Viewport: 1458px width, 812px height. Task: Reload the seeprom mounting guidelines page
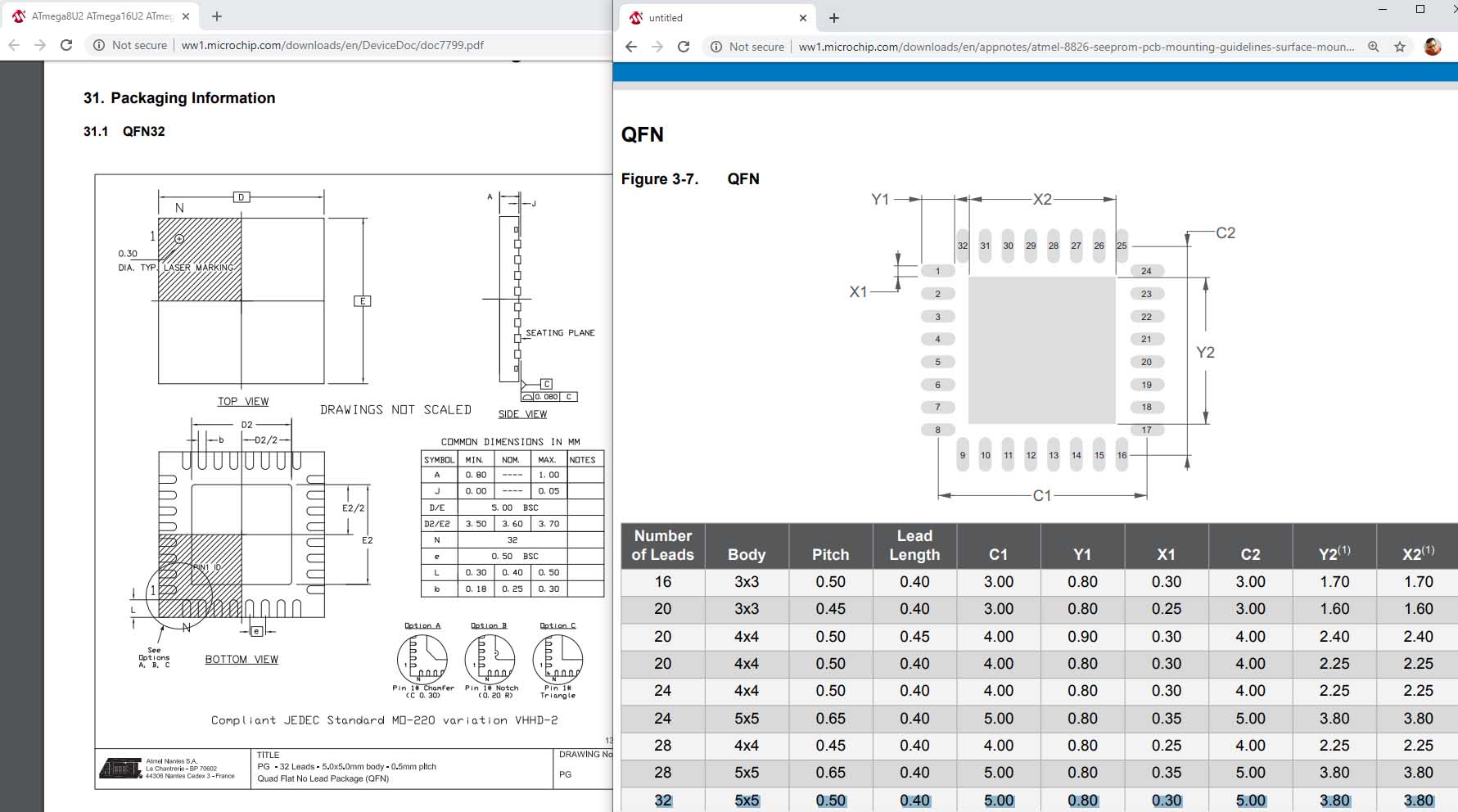pyautogui.click(x=684, y=47)
